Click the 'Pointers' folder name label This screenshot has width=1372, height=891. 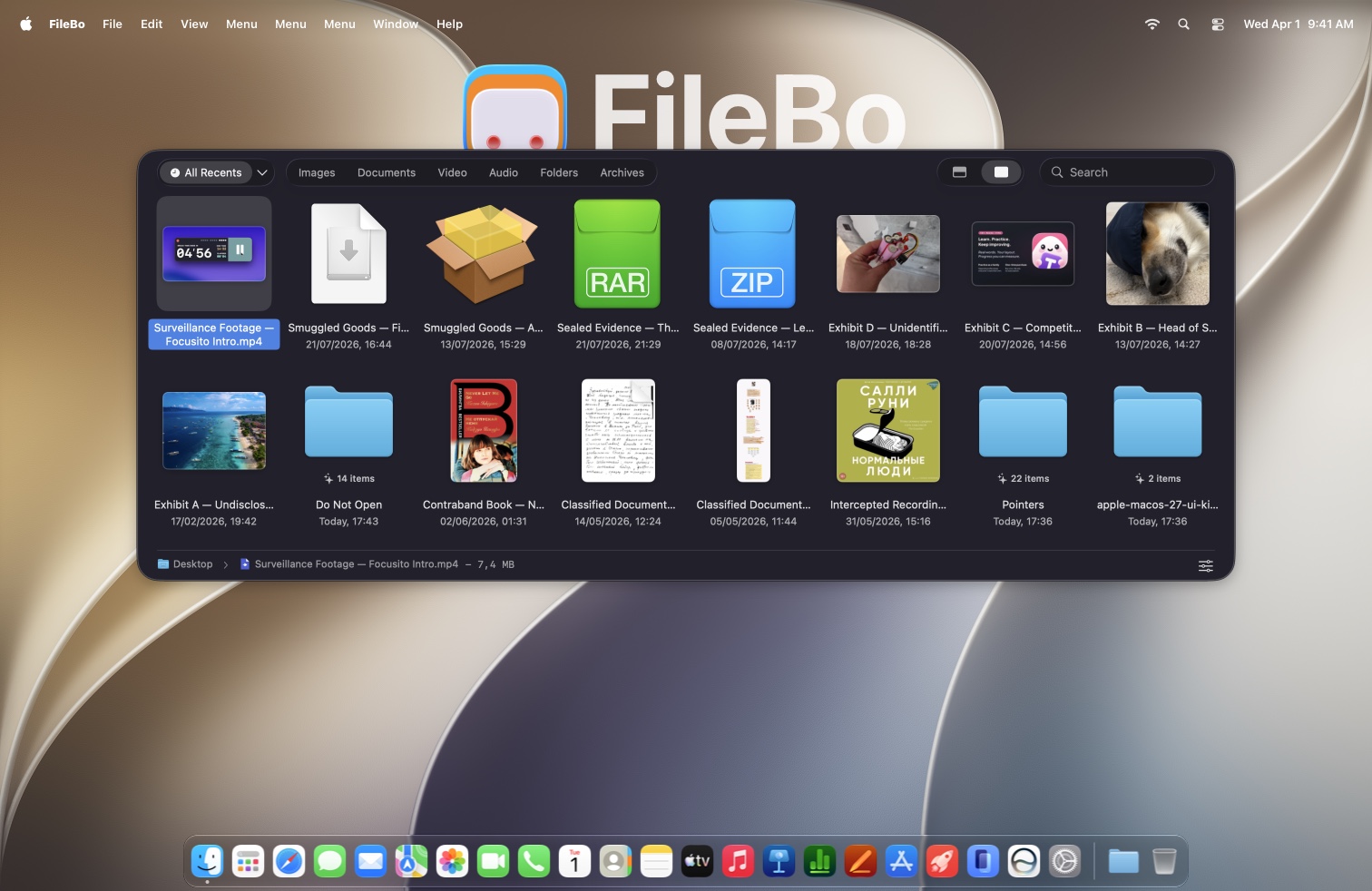point(1023,504)
